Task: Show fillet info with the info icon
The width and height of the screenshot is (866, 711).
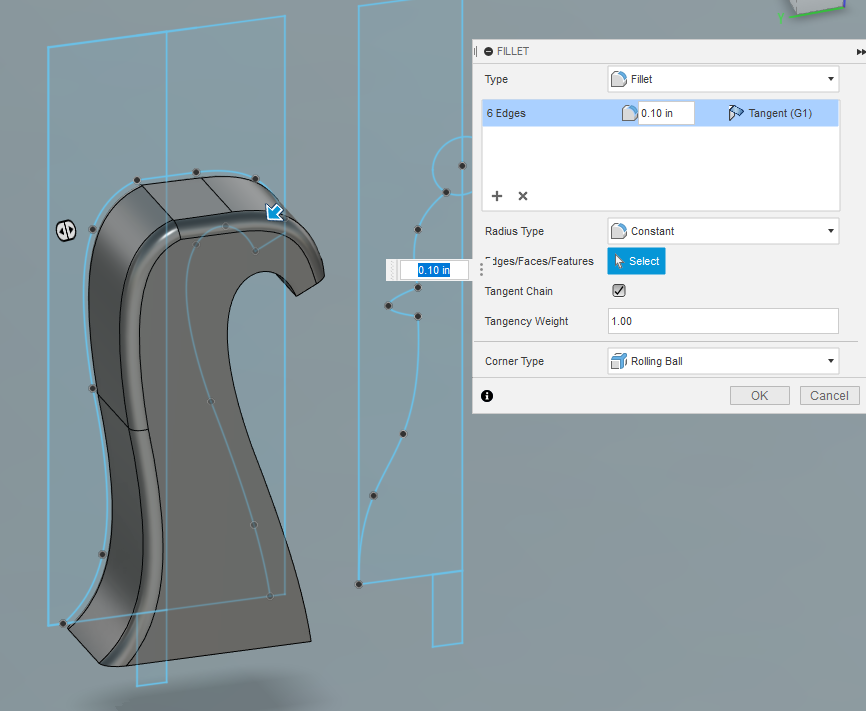Action: [487, 396]
